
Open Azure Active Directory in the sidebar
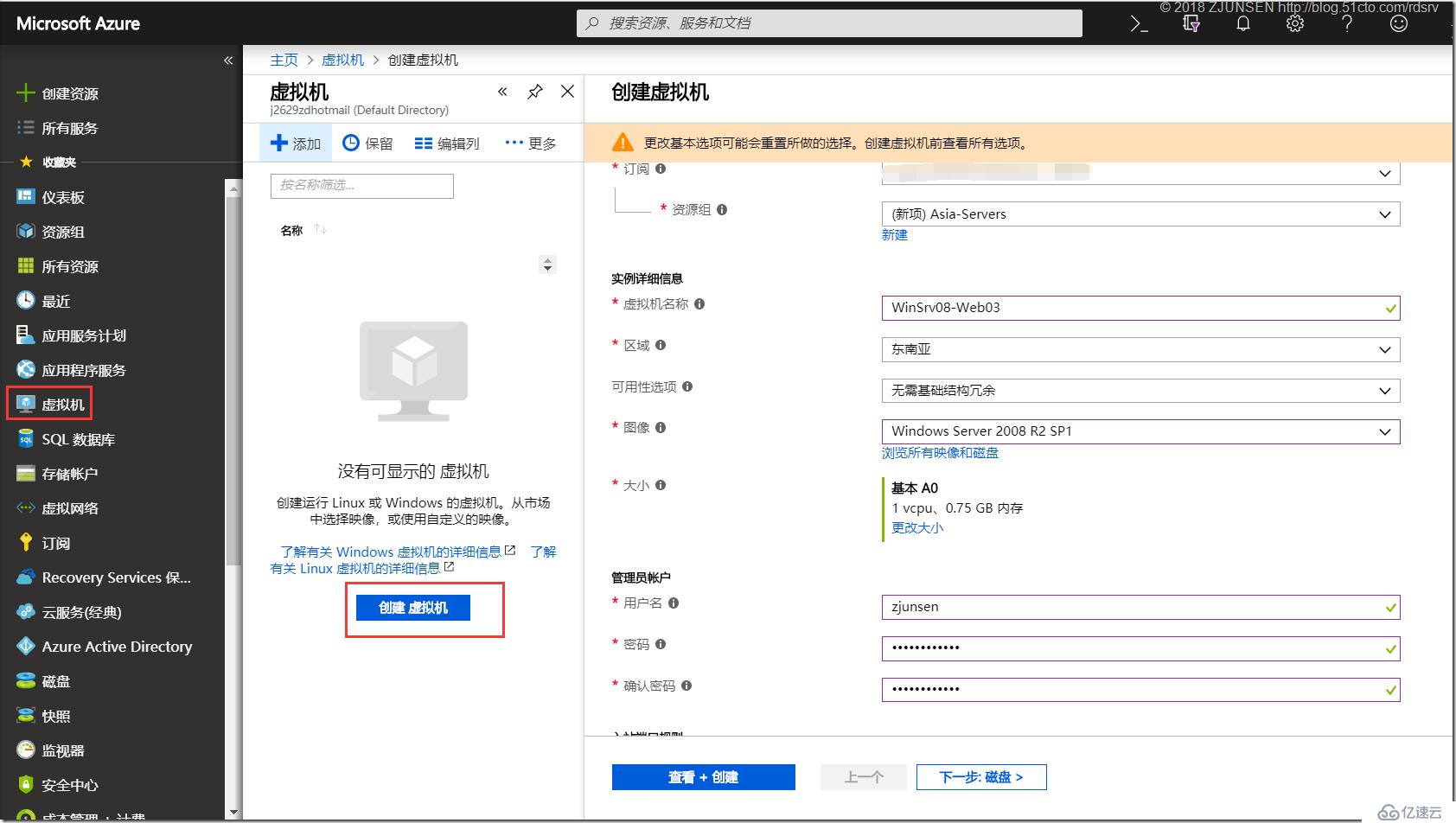pyautogui.click(x=105, y=647)
